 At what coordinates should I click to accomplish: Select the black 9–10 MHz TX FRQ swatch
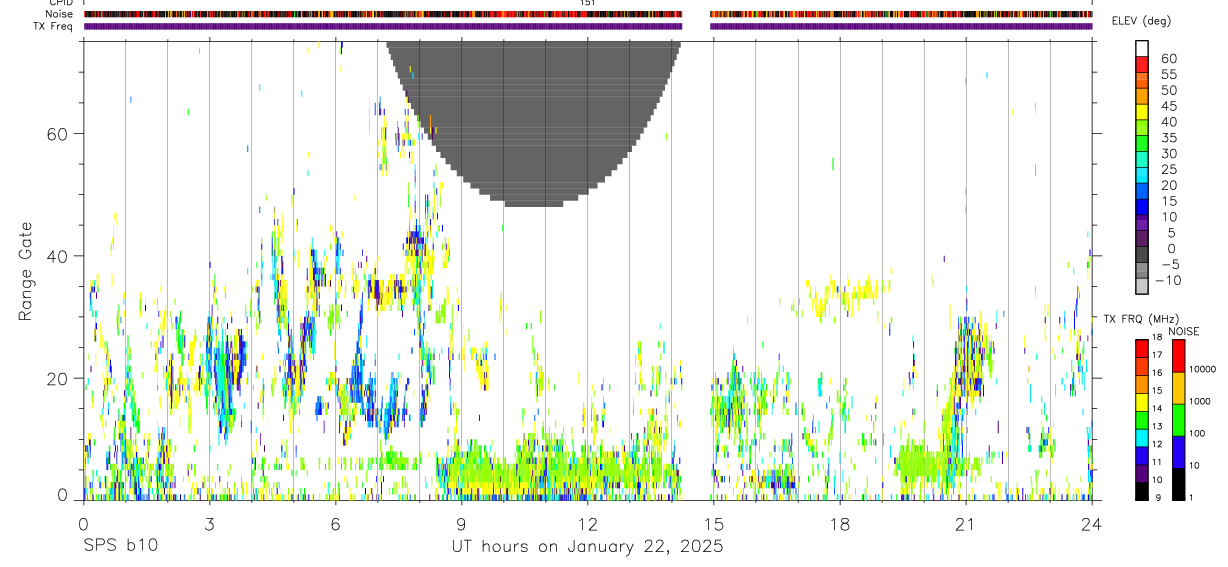1142,491
